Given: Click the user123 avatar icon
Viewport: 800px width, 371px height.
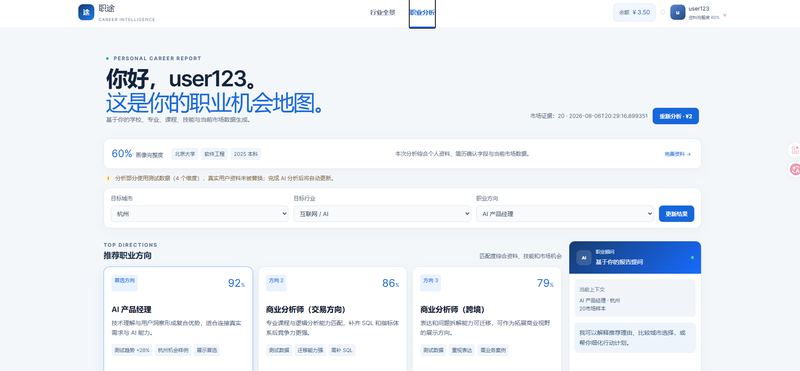Looking at the screenshot, I should click(678, 12).
